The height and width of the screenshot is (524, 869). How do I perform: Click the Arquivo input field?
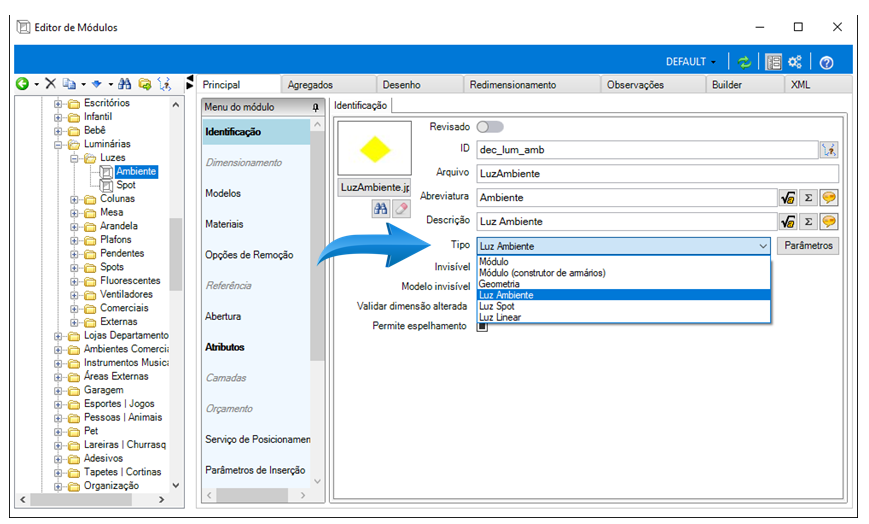point(657,174)
